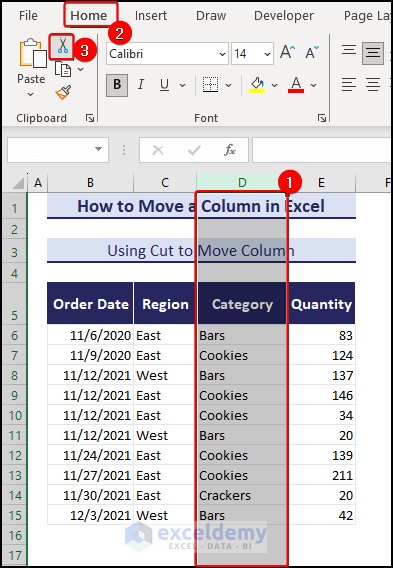This screenshot has width=393, height=568.
Task: Select column B header
Action: pos(90,183)
